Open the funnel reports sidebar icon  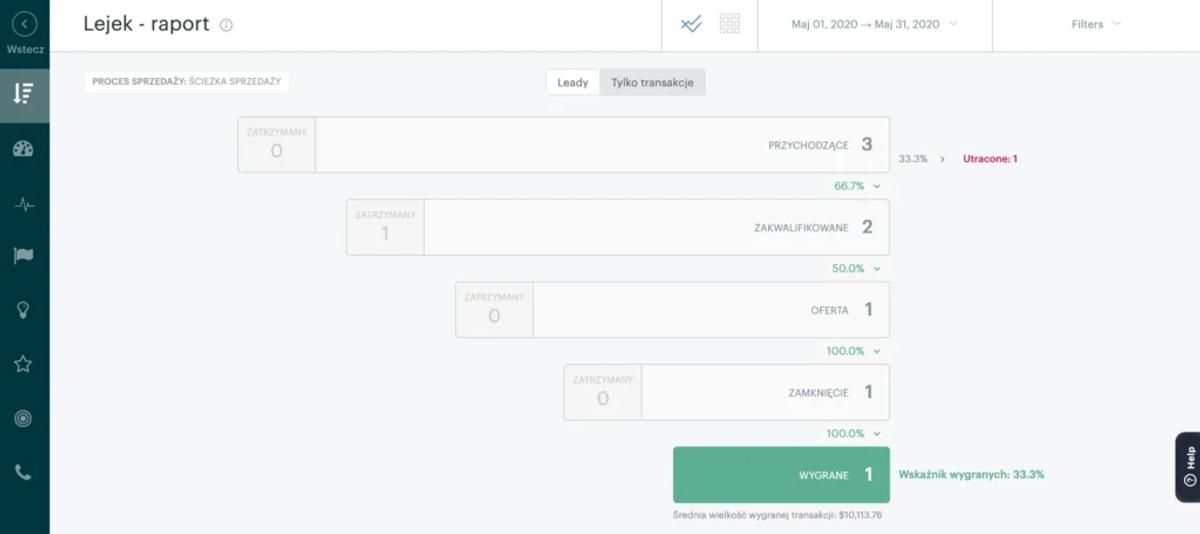coord(24,94)
